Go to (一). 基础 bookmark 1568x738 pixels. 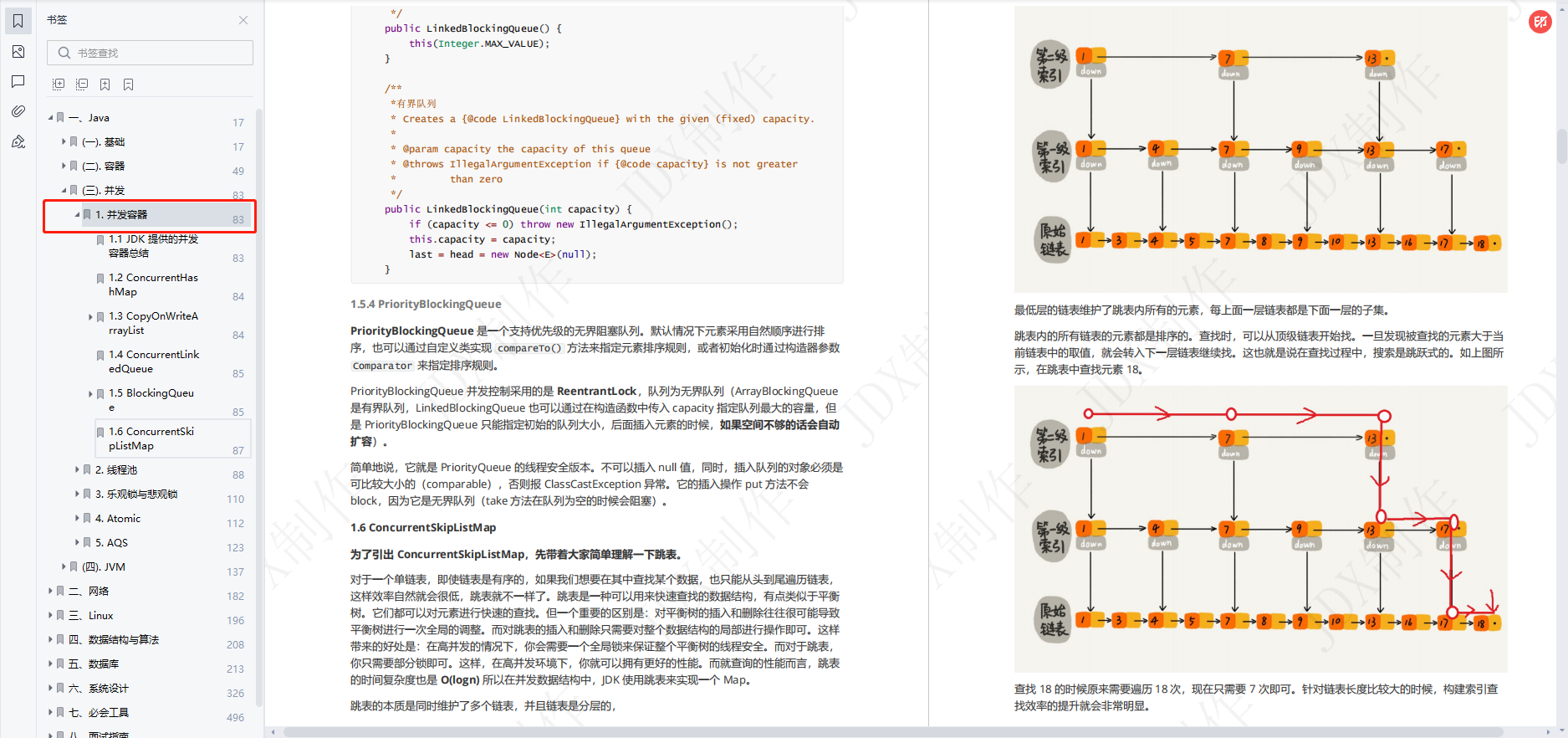103,142
